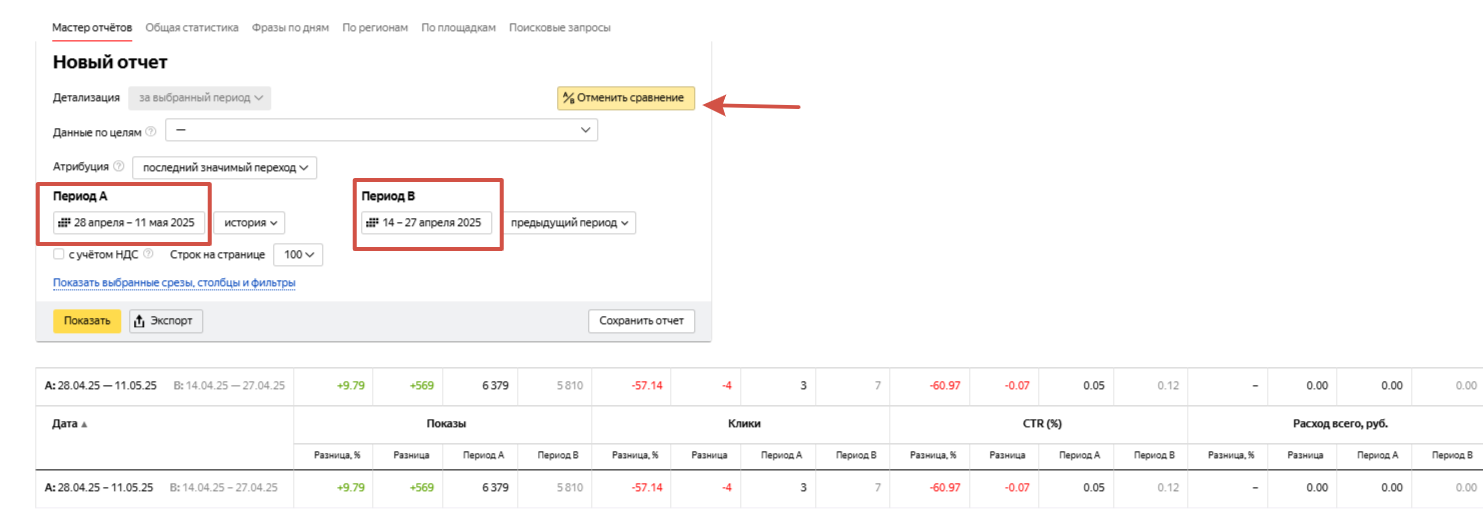Screen dimensions: 1483x528
Task: Click the Экспорт button with upload icon
Action: [167, 321]
